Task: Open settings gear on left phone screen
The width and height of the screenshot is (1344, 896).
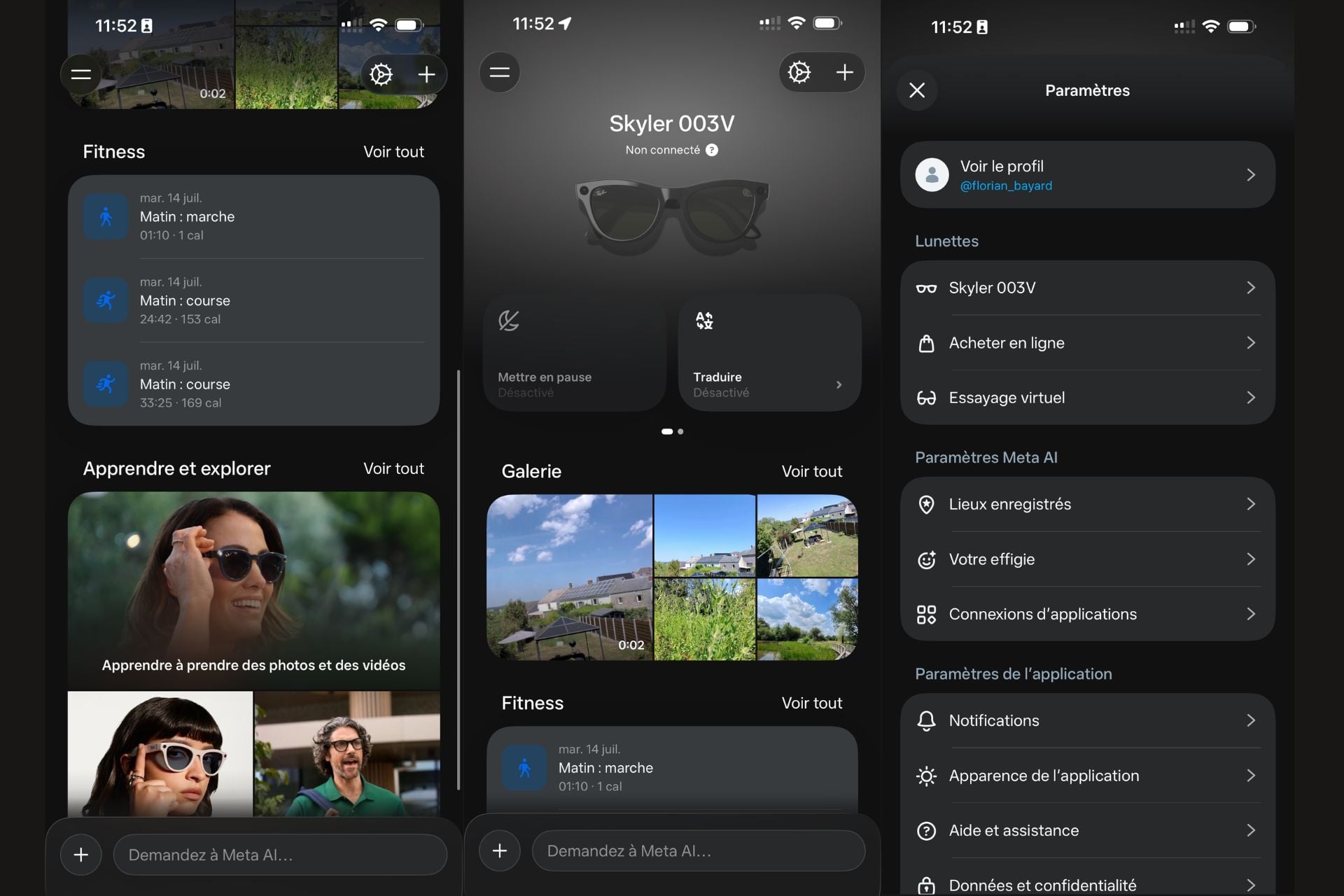Action: coord(381,74)
